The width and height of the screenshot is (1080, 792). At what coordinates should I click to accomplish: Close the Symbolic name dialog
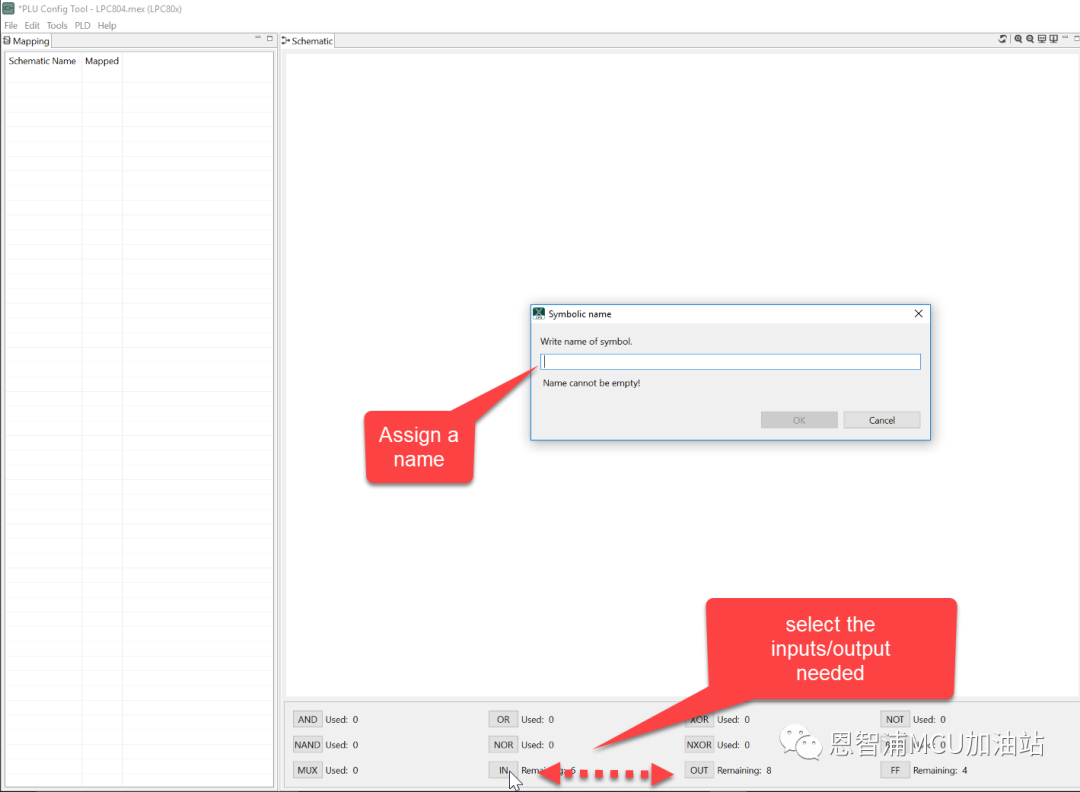(x=918, y=313)
